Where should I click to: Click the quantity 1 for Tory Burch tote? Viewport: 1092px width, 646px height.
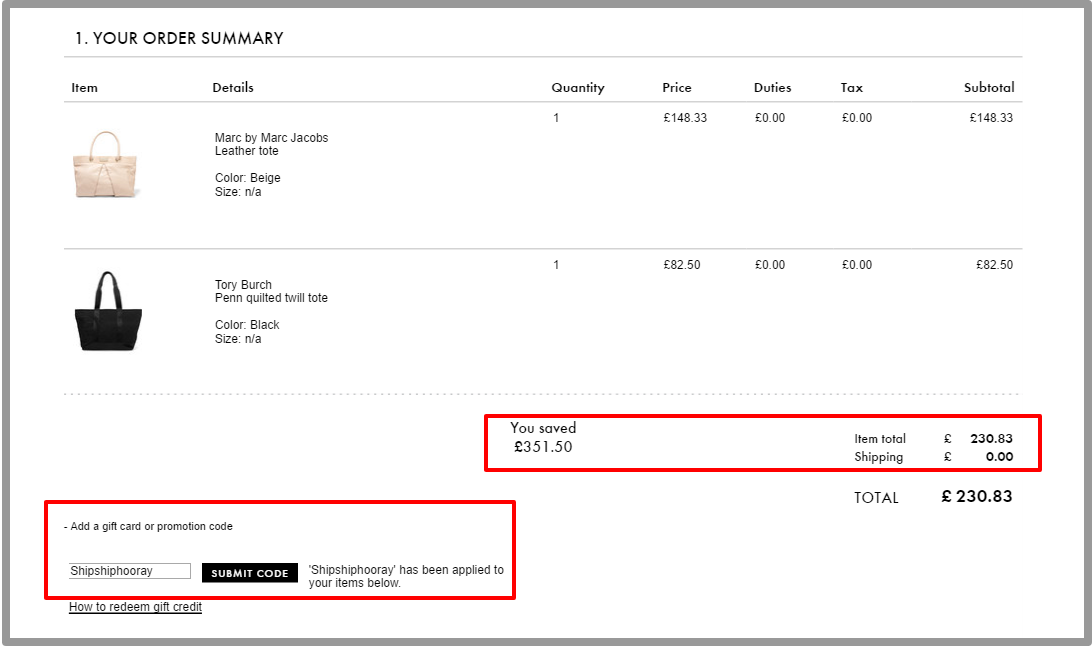556,265
